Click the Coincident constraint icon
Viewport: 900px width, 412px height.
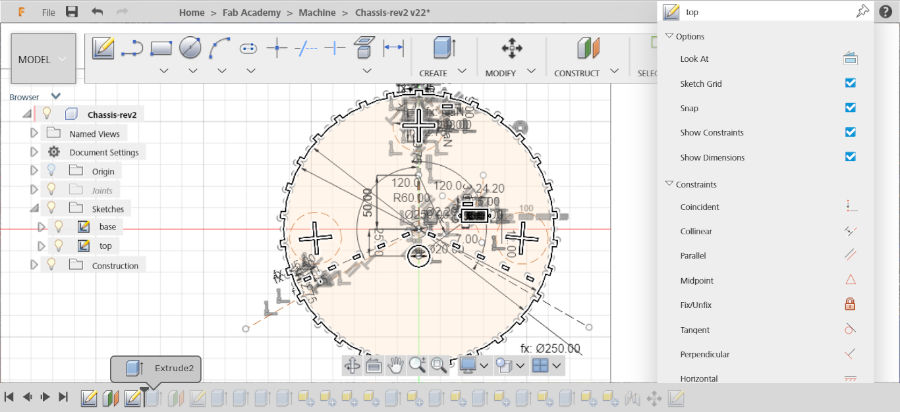[x=850, y=207]
